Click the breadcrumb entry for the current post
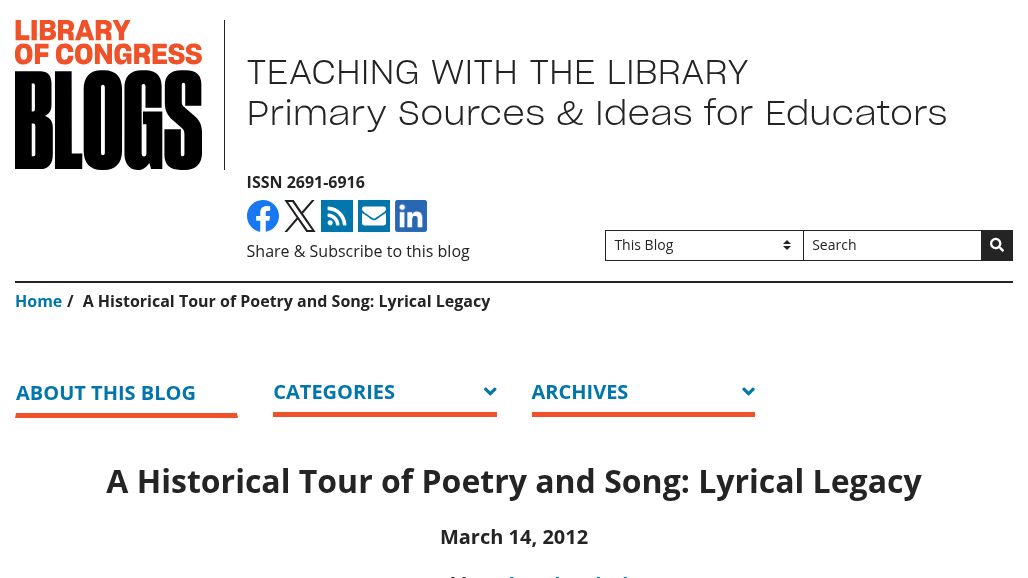This screenshot has height=578, width=1028. tap(286, 301)
